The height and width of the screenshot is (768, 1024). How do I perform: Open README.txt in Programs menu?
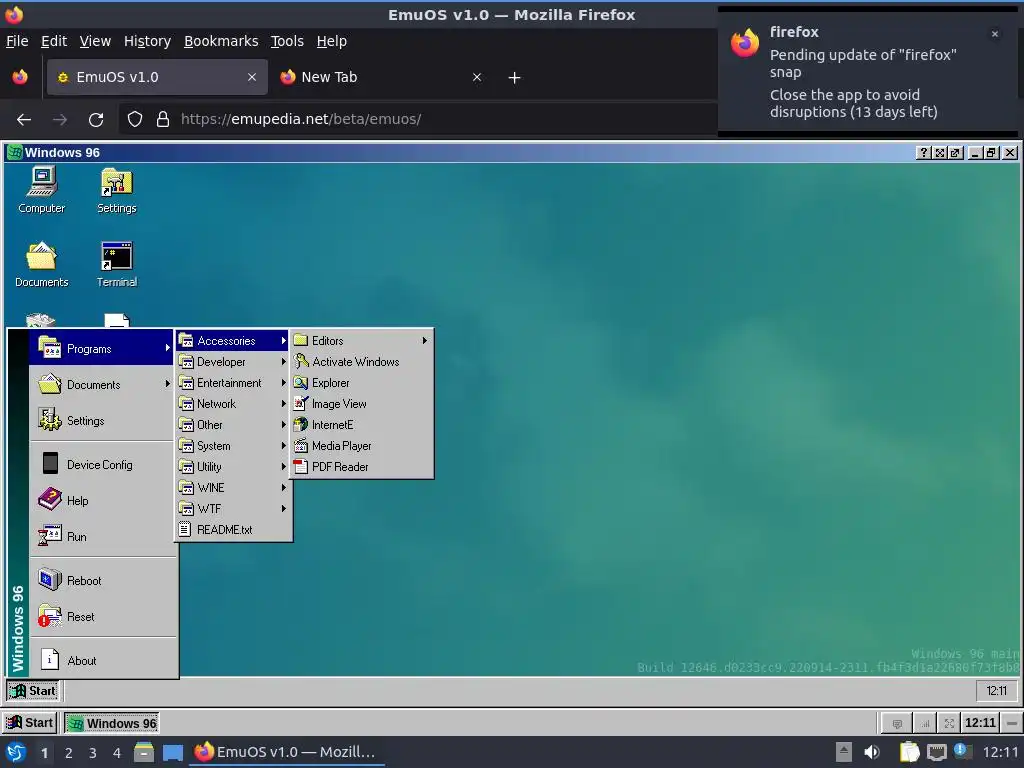coord(233,530)
